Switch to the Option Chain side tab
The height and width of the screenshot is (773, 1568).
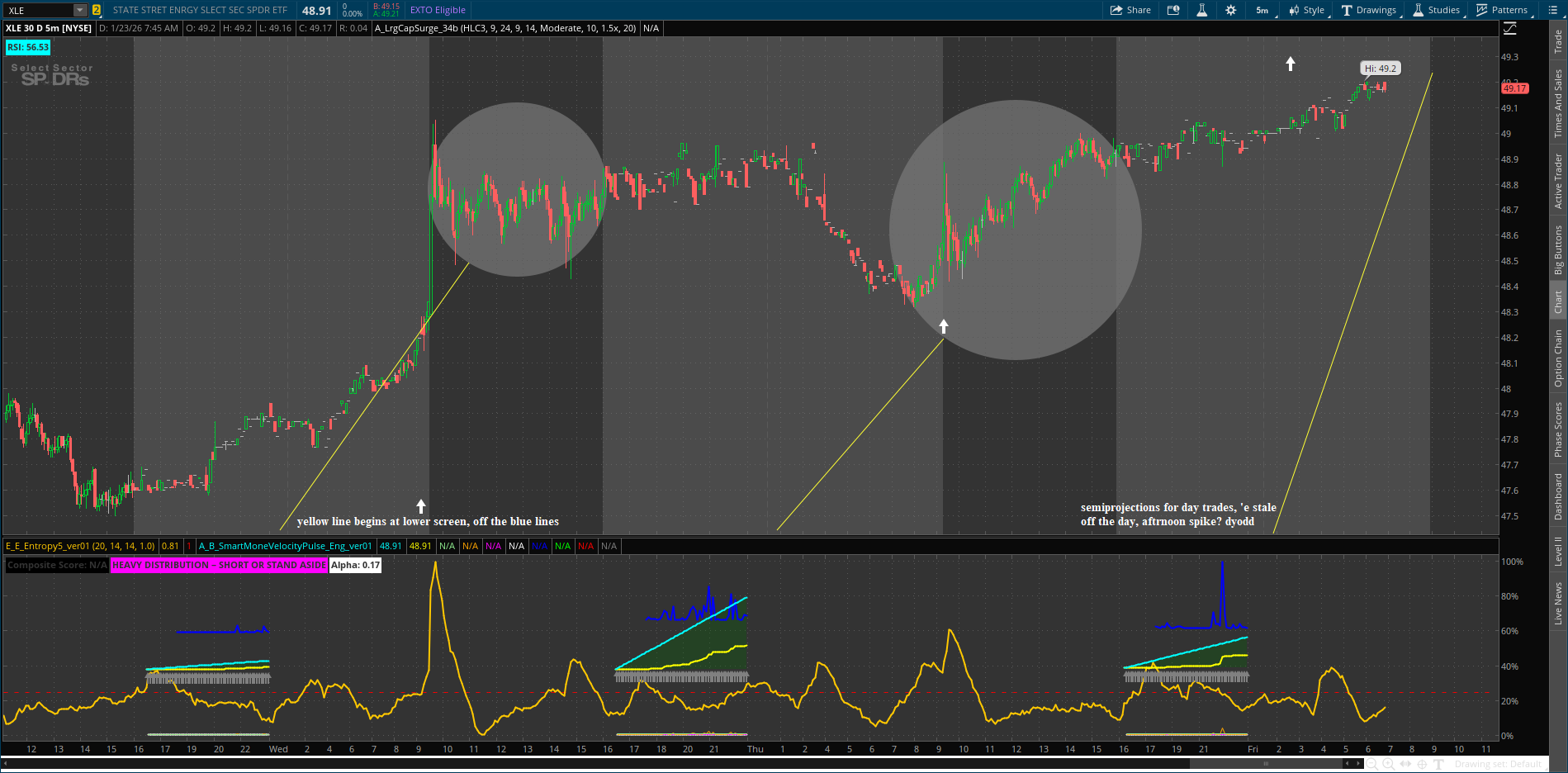pyautogui.click(x=1558, y=358)
